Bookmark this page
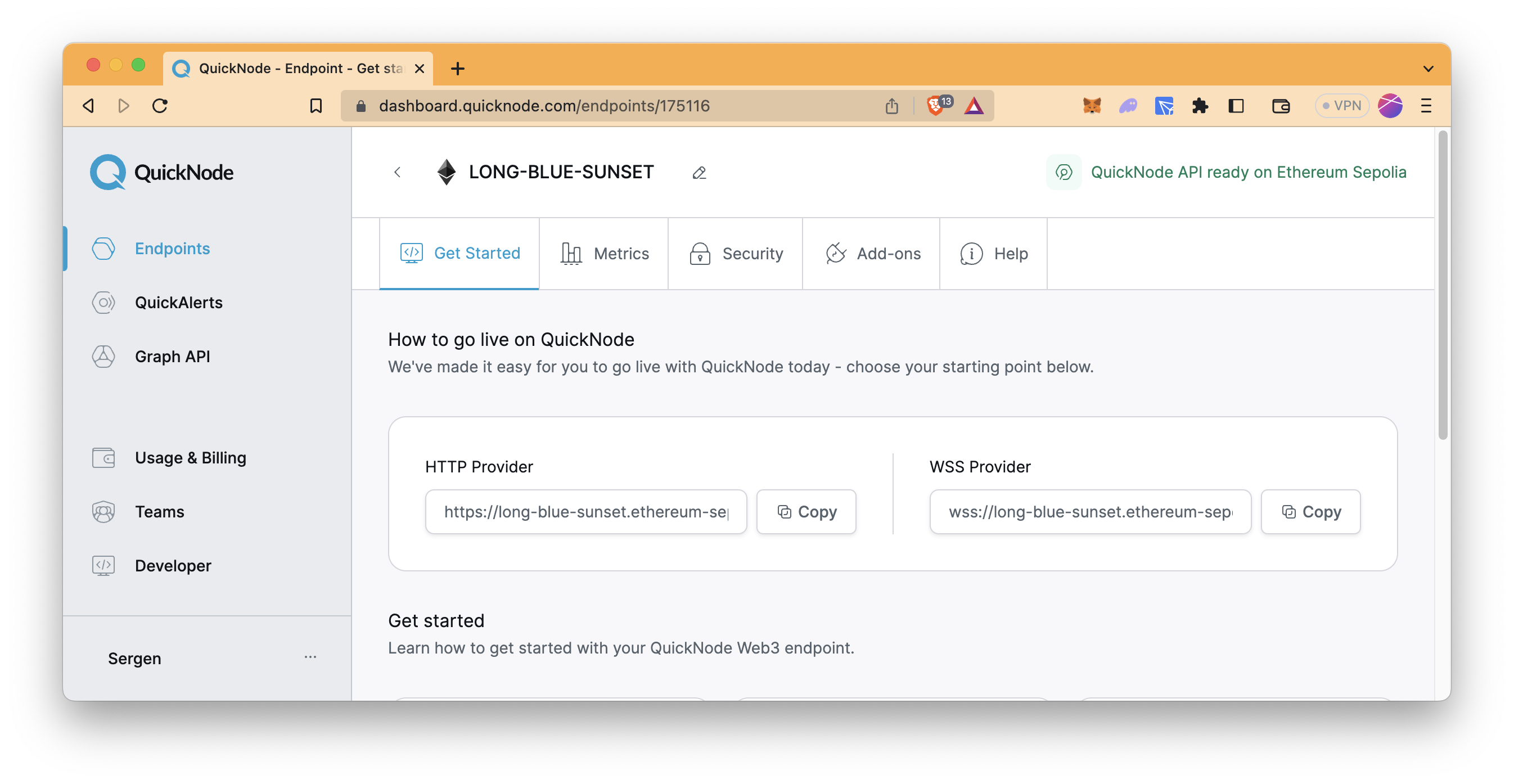The image size is (1514, 784). tap(316, 106)
